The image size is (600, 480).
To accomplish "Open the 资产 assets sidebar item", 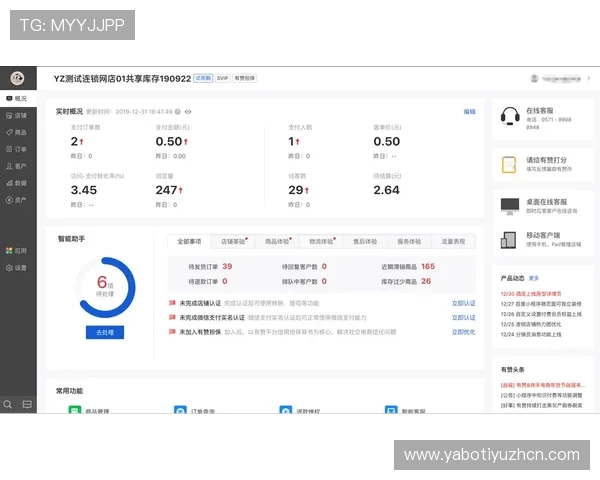I will click(18, 199).
